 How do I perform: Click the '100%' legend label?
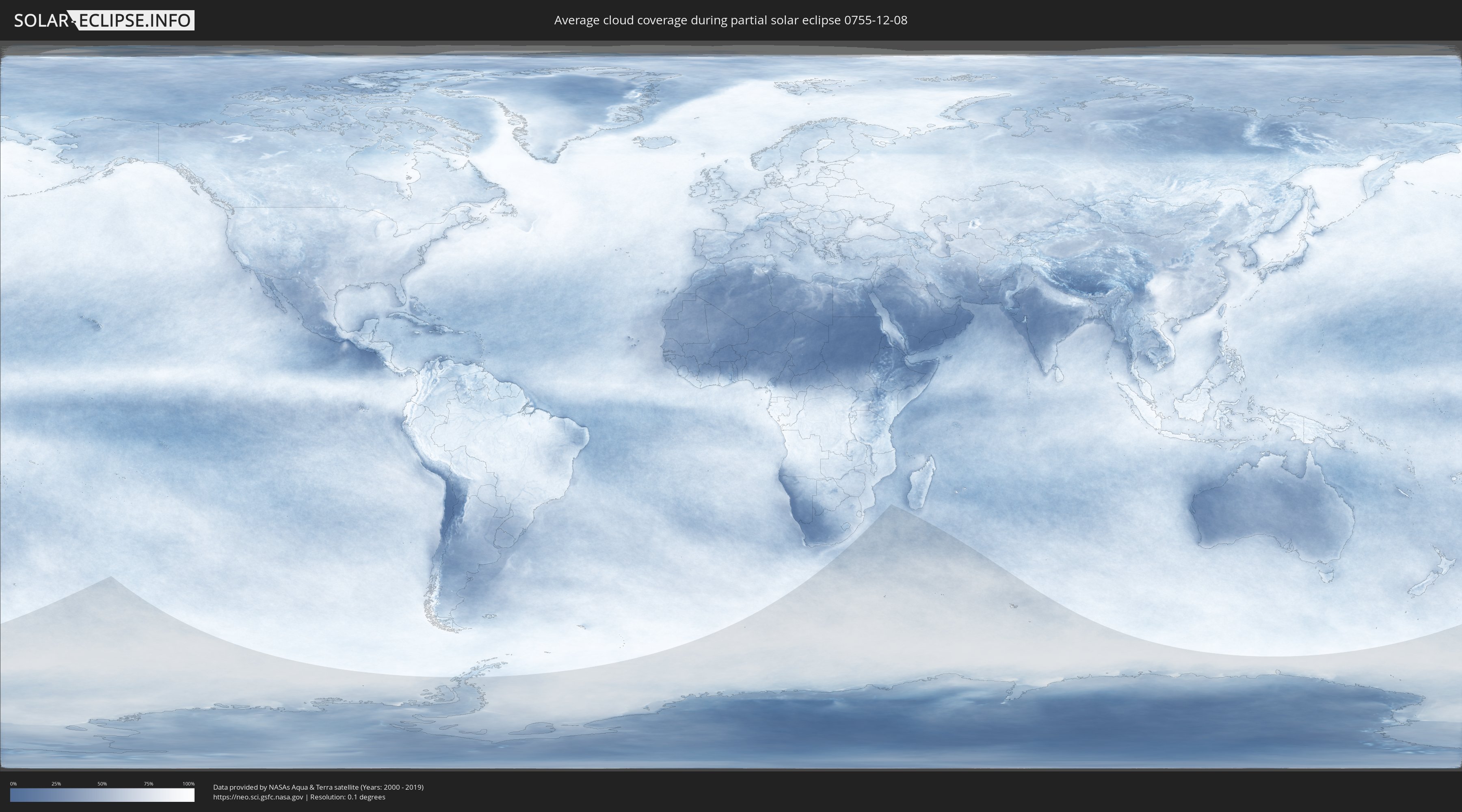coord(188,784)
